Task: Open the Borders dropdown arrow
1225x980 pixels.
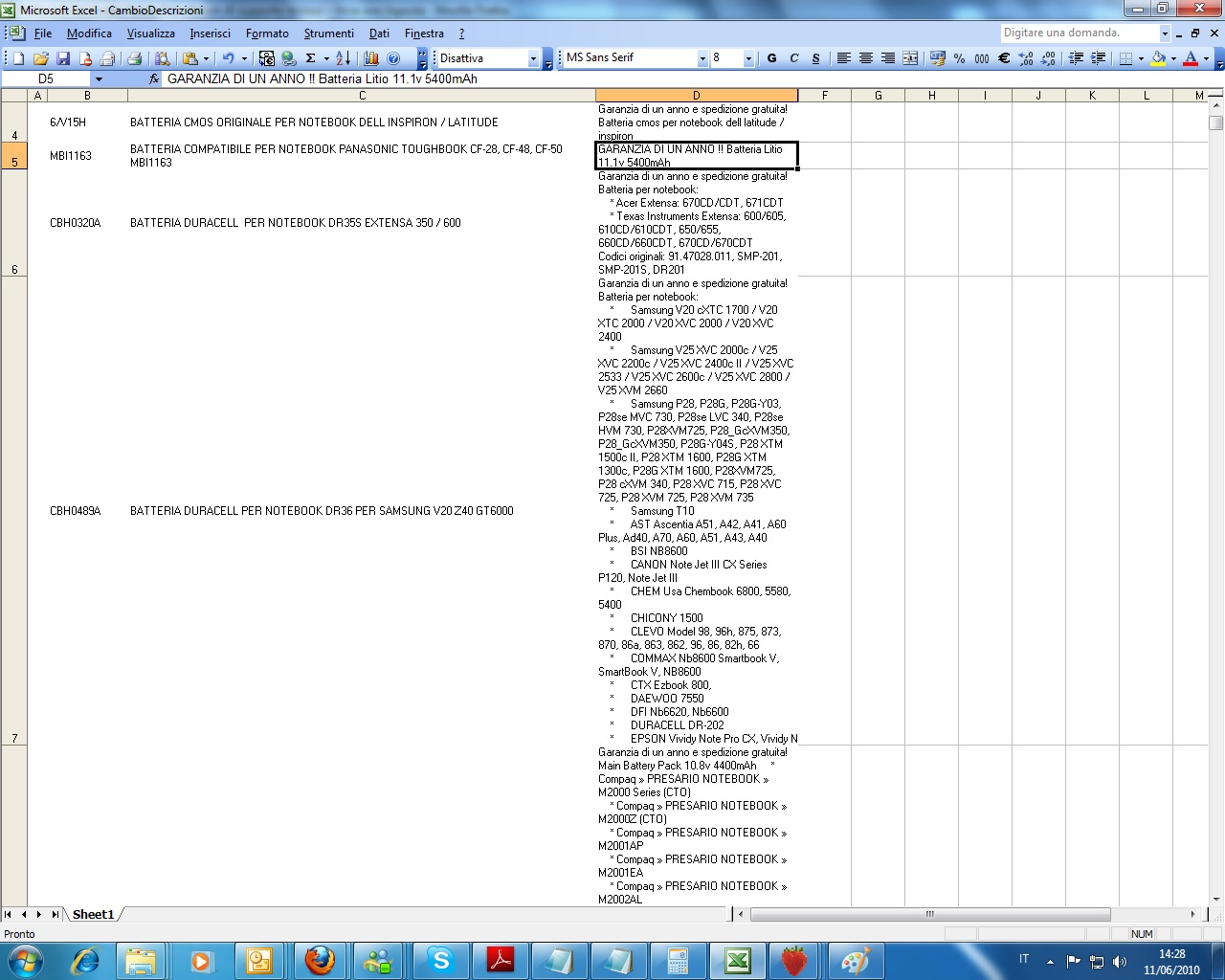Action: pyautogui.click(x=1141, y=58)
